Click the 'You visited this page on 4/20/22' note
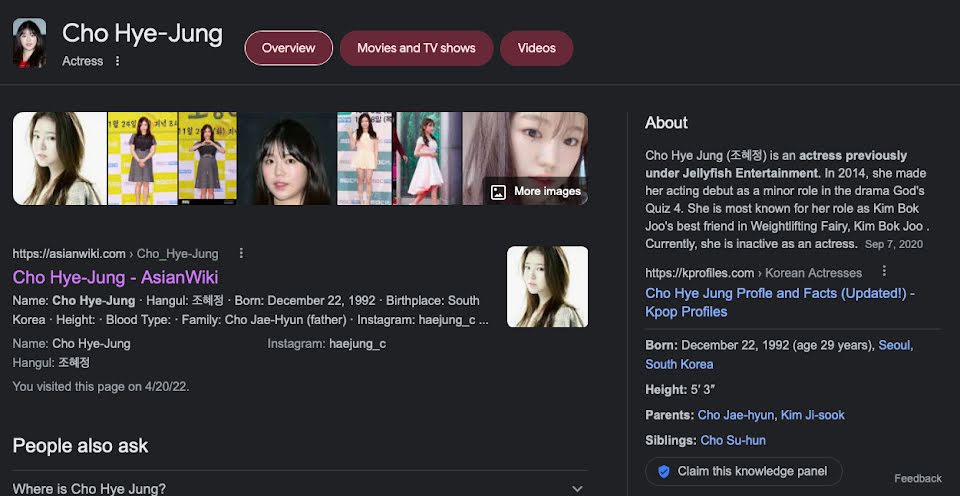The width and height of the screenshot is (960, 496). coord(101,386)
